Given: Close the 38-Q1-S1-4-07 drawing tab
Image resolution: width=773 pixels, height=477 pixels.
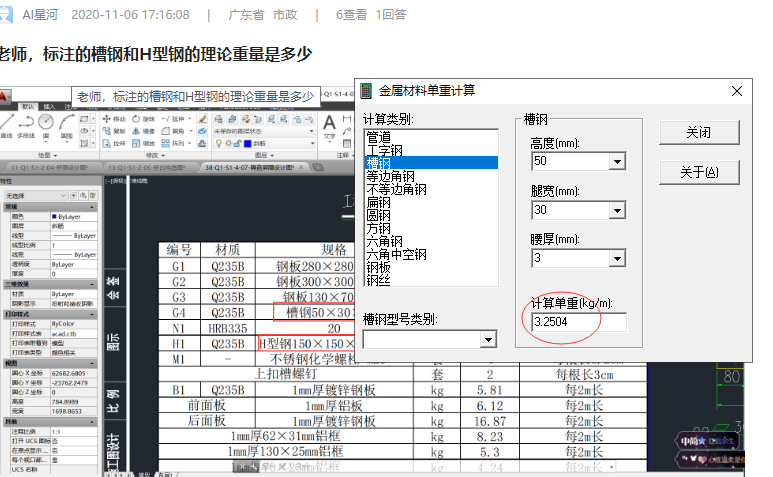Looking at the screenshot, I should (301, 167).
